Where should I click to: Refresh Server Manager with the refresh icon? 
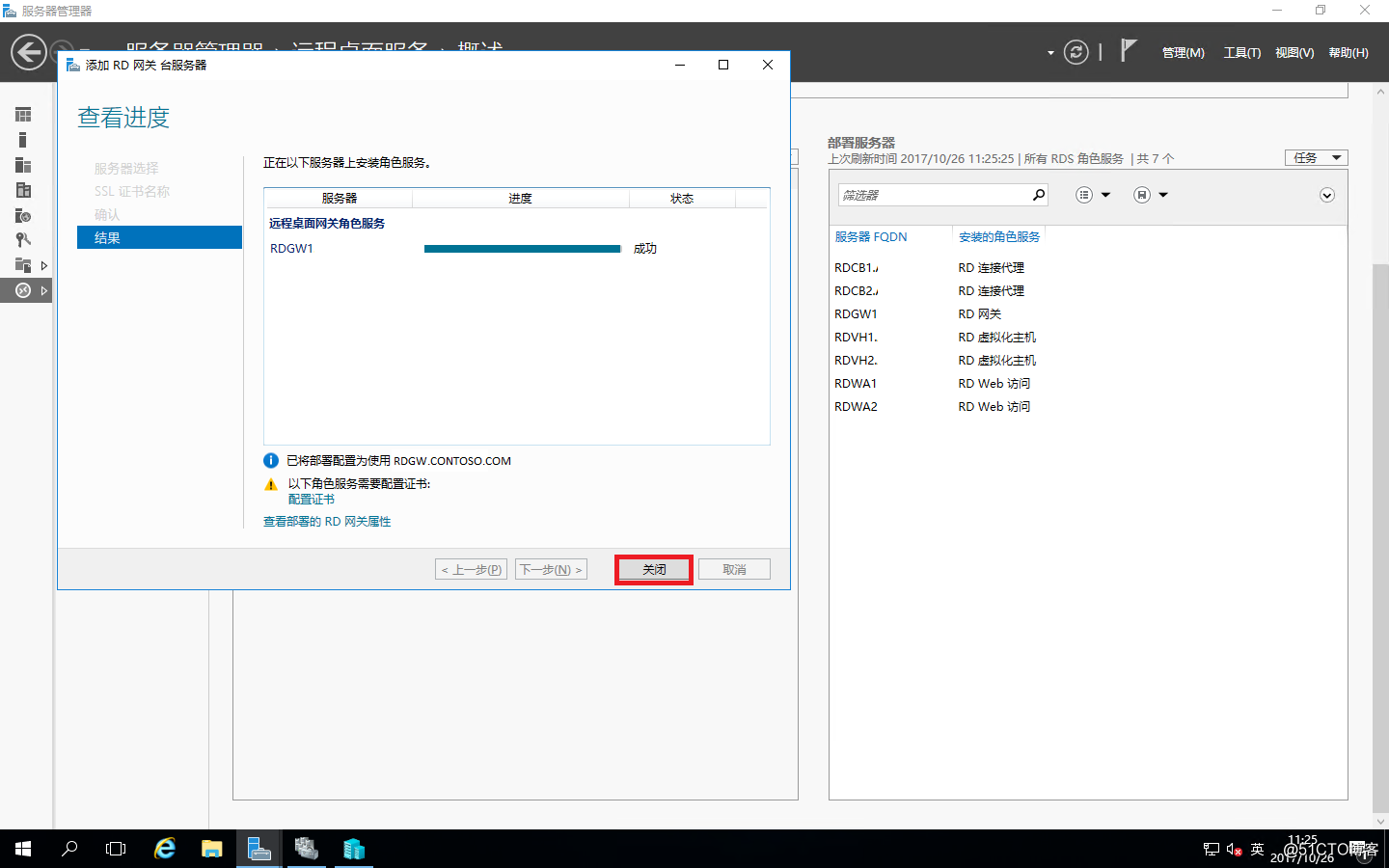pos(1076,52)
